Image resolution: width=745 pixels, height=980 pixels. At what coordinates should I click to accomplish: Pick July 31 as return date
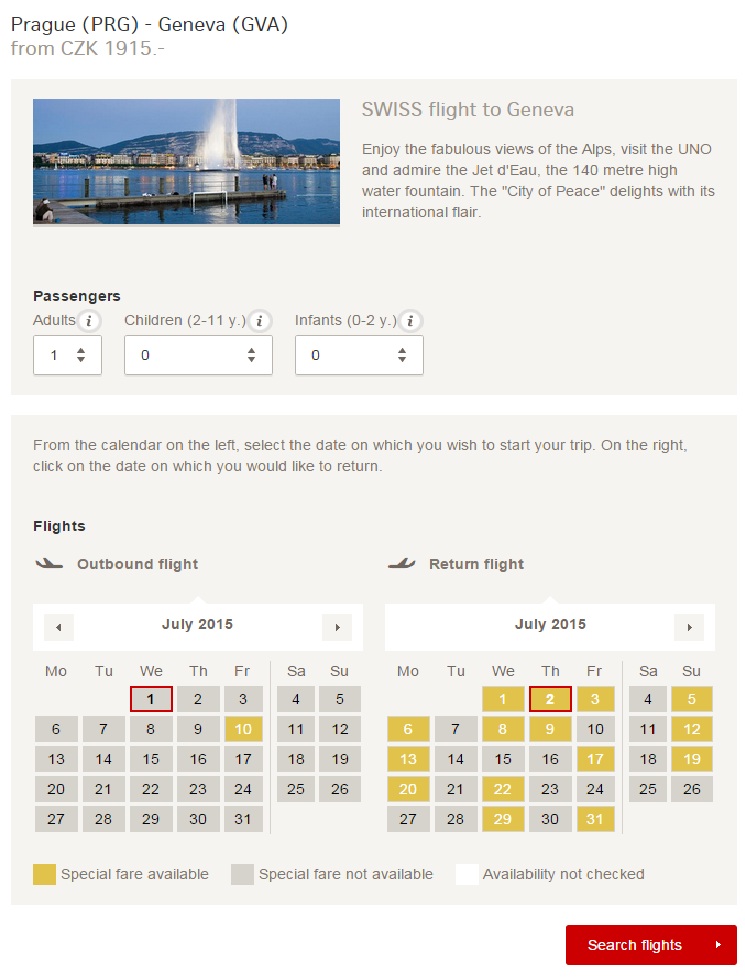[x=595, y=819]
